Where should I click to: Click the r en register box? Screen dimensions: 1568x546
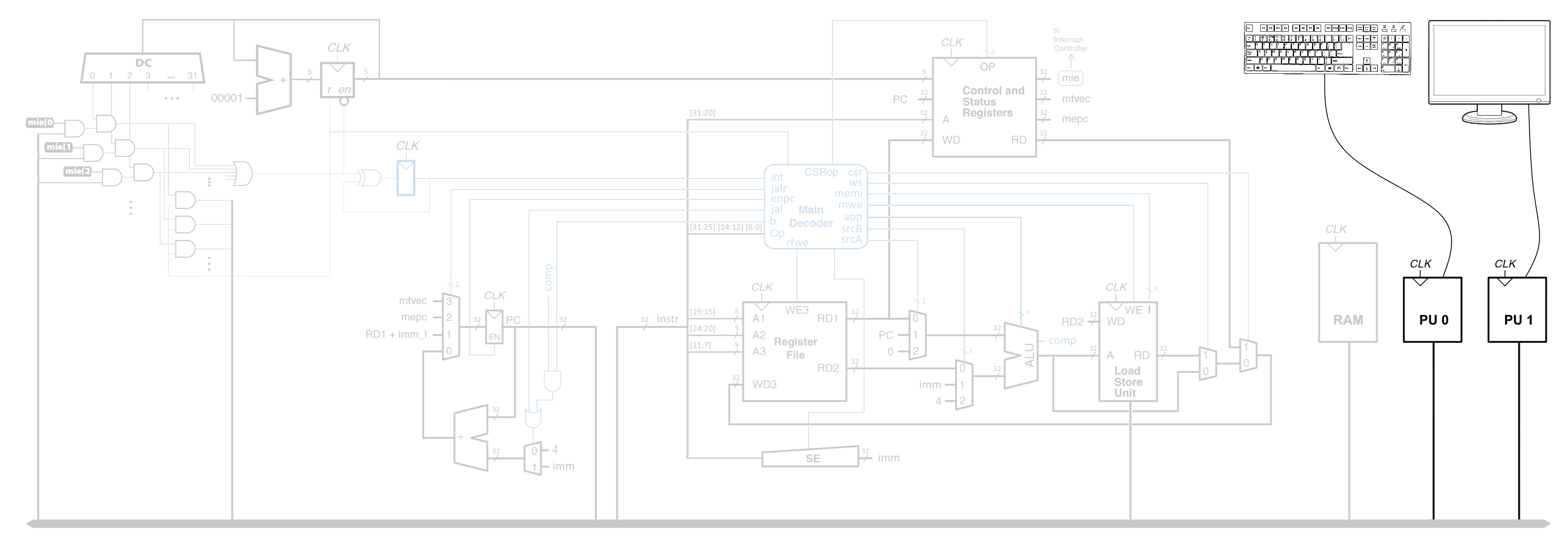pos(337,80)
